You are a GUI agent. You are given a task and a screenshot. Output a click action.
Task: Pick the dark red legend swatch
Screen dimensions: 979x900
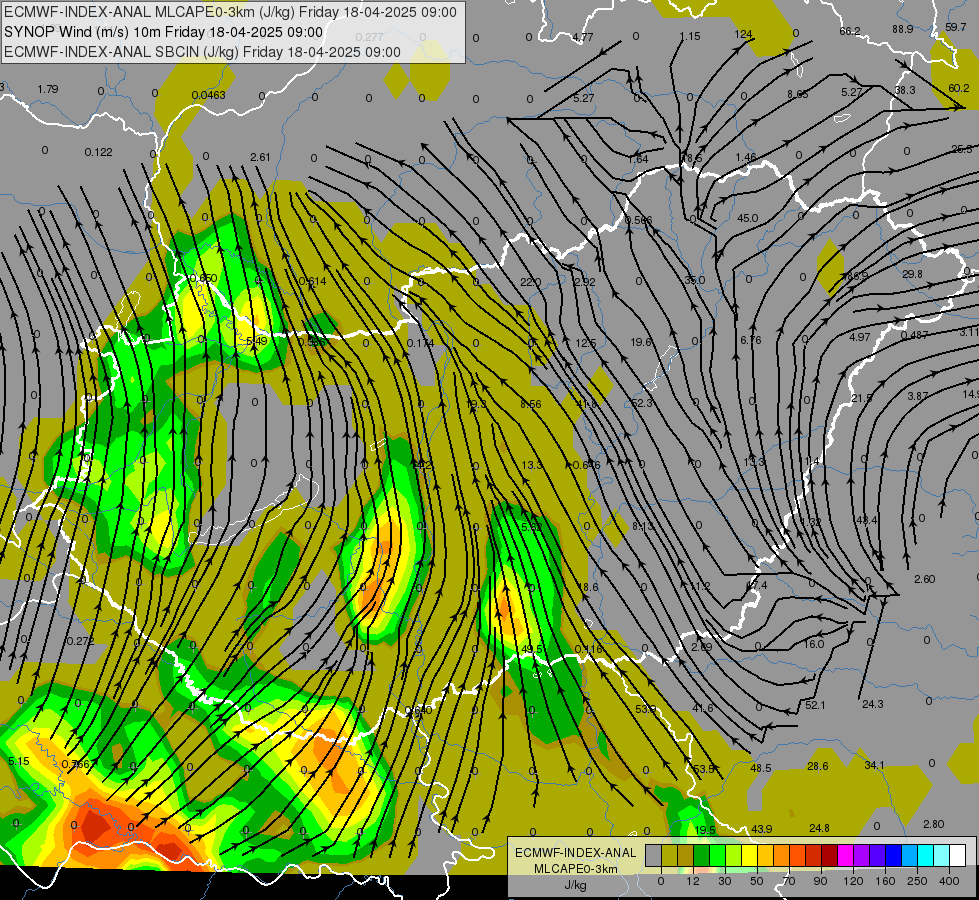(x=830, y=856)
